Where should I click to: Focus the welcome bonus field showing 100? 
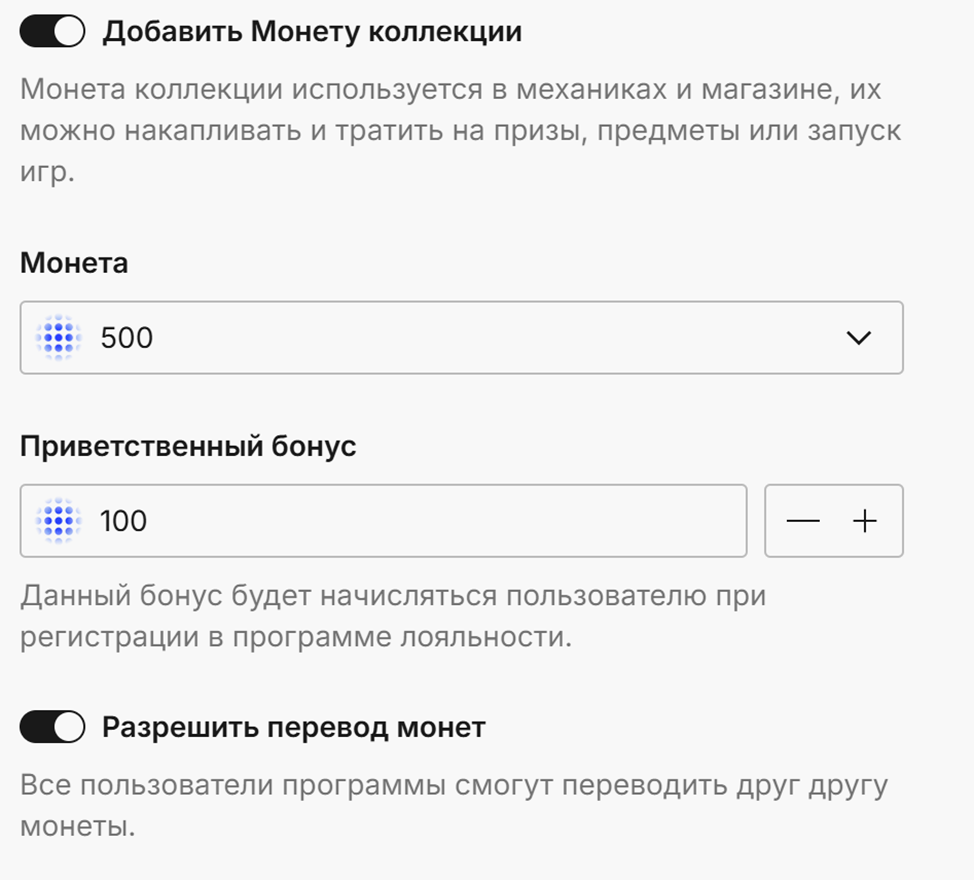(x=383, y=520)
